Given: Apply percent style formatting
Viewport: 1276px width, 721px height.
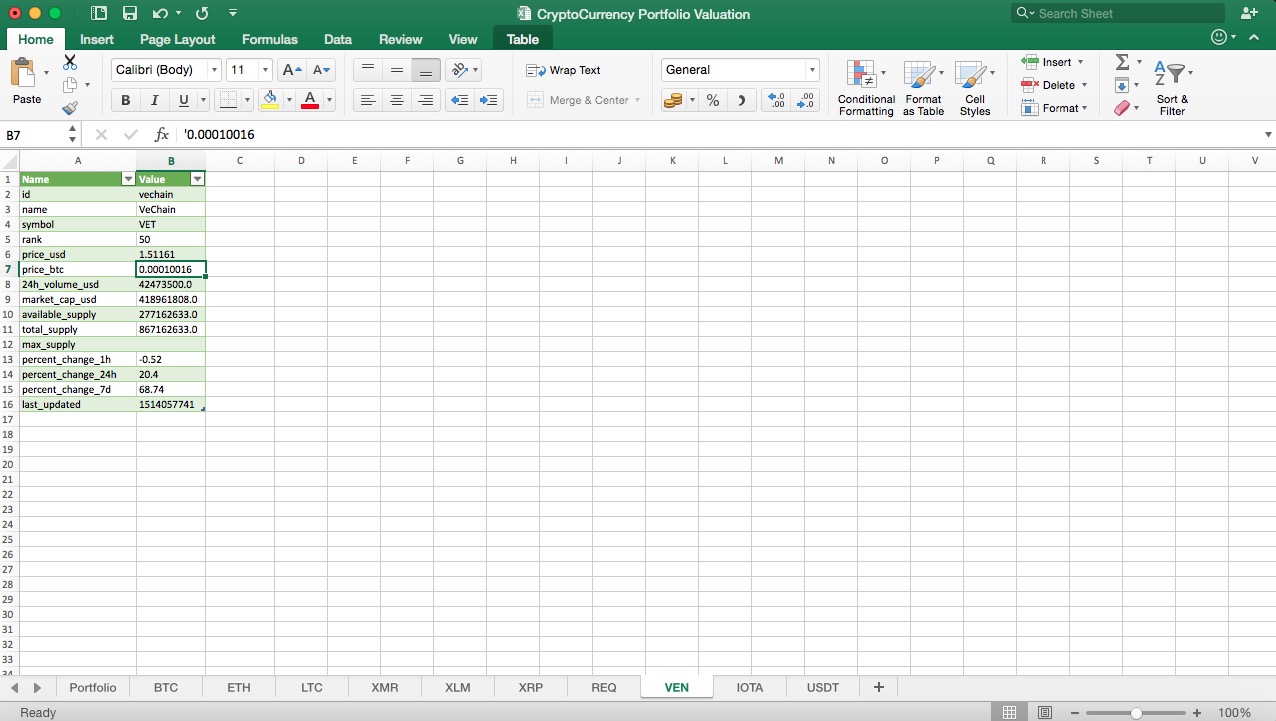Looking at the screenshot, I should [713, 100].
